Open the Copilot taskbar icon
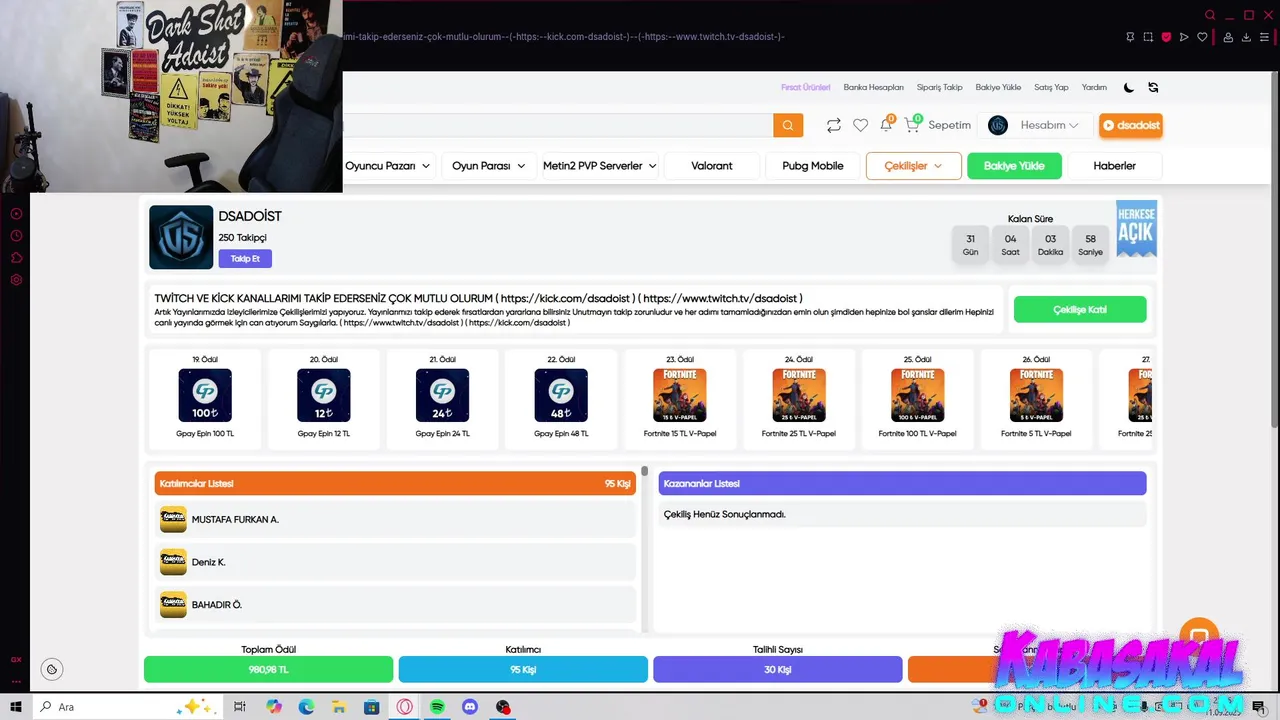 [x=274, y=707]
